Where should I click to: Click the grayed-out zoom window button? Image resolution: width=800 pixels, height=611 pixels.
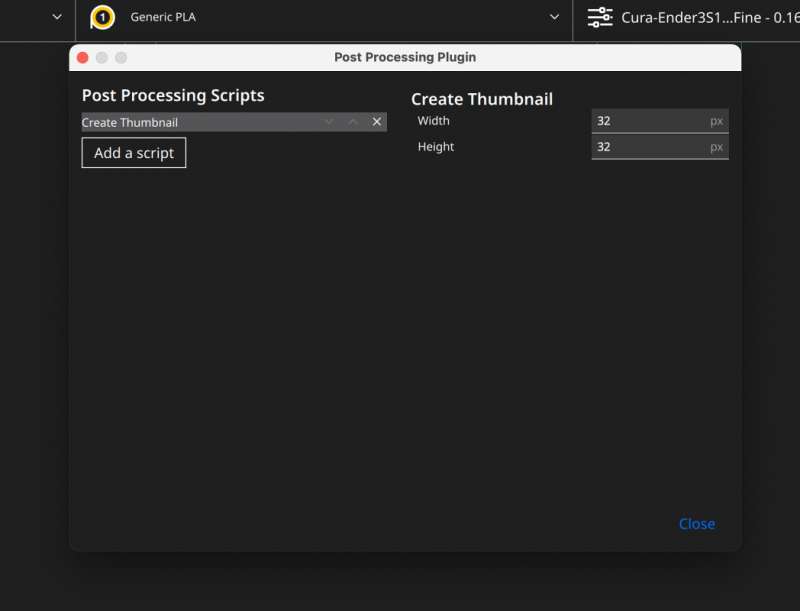pyautogui.click(x=121, y=58)
